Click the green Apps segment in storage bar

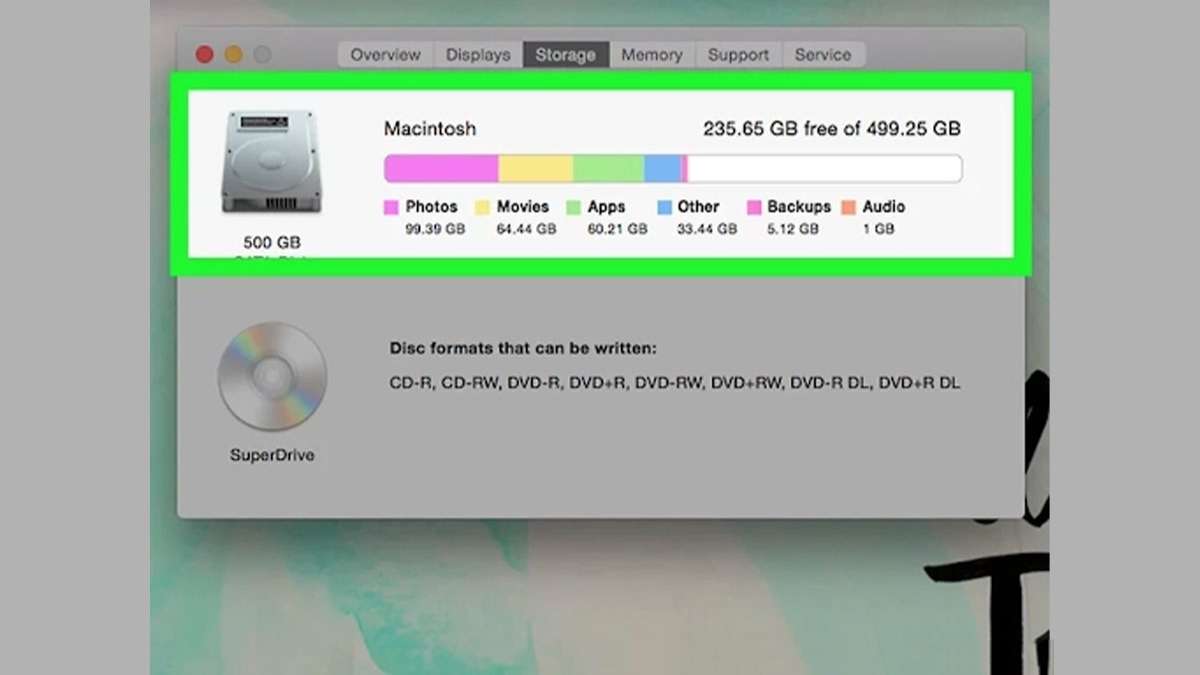608,168
